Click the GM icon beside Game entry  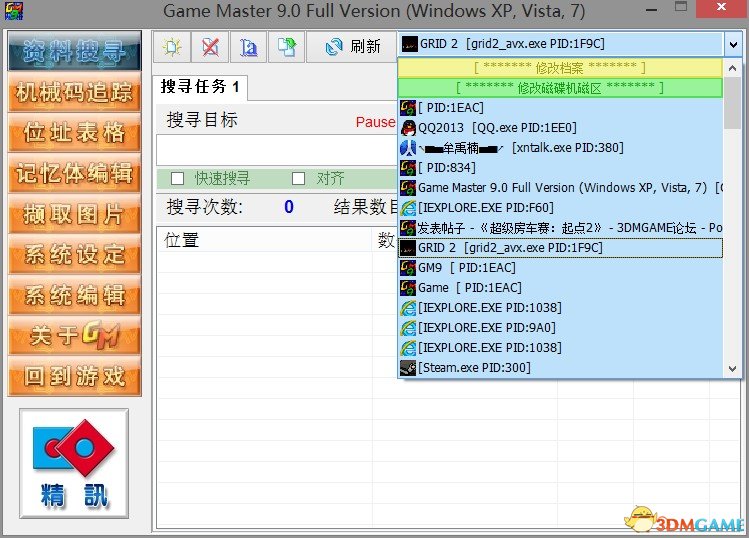pyautogui.click(x=408, y=288)
